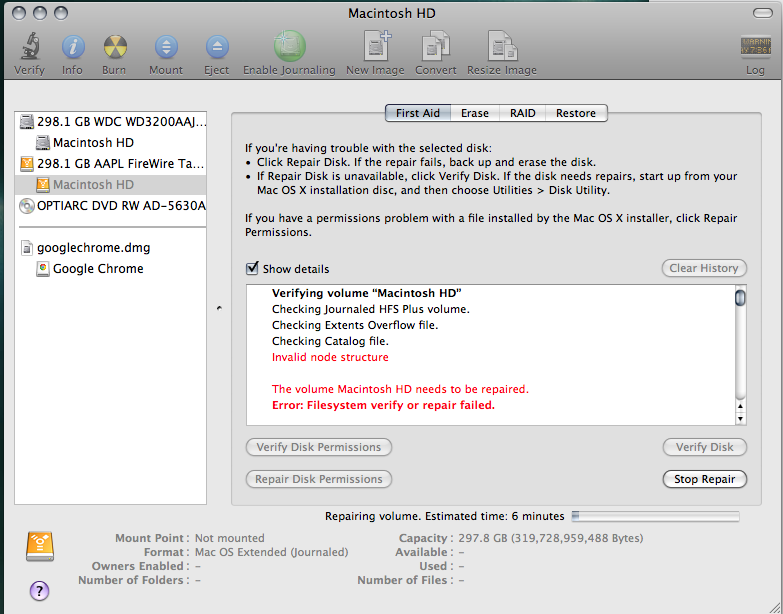Open the Log toolbar icon
The image size is (783, 614).
756,46
